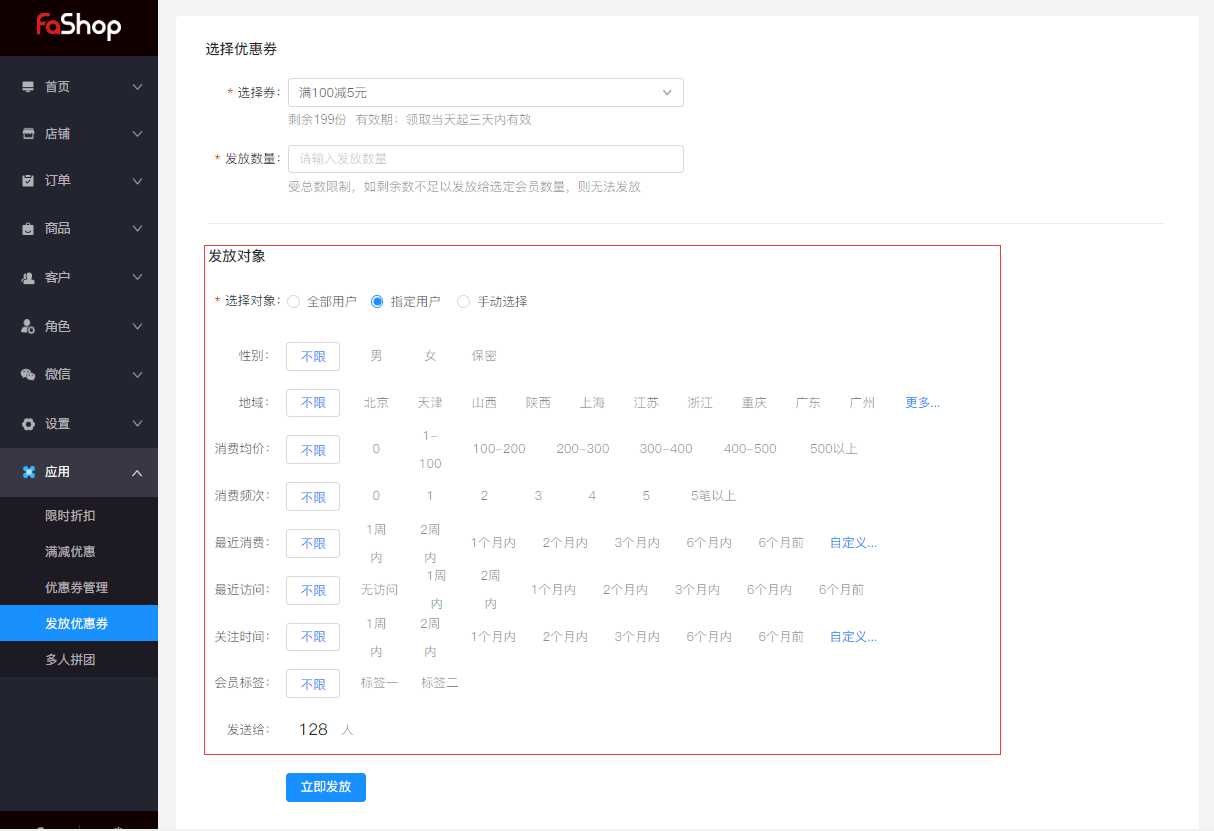This screenshot has height=831, width=1214.
Task: Expand the 微信 menu chevron
Action: point(137,374)
